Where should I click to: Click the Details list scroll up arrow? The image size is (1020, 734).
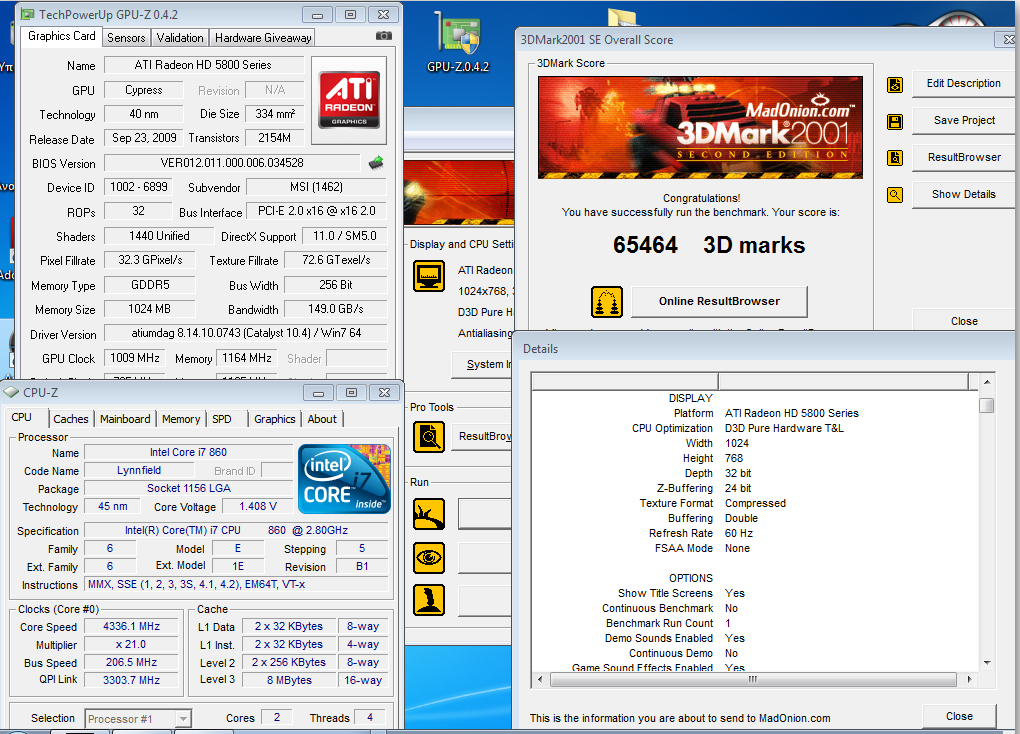(x=987, y=382)
